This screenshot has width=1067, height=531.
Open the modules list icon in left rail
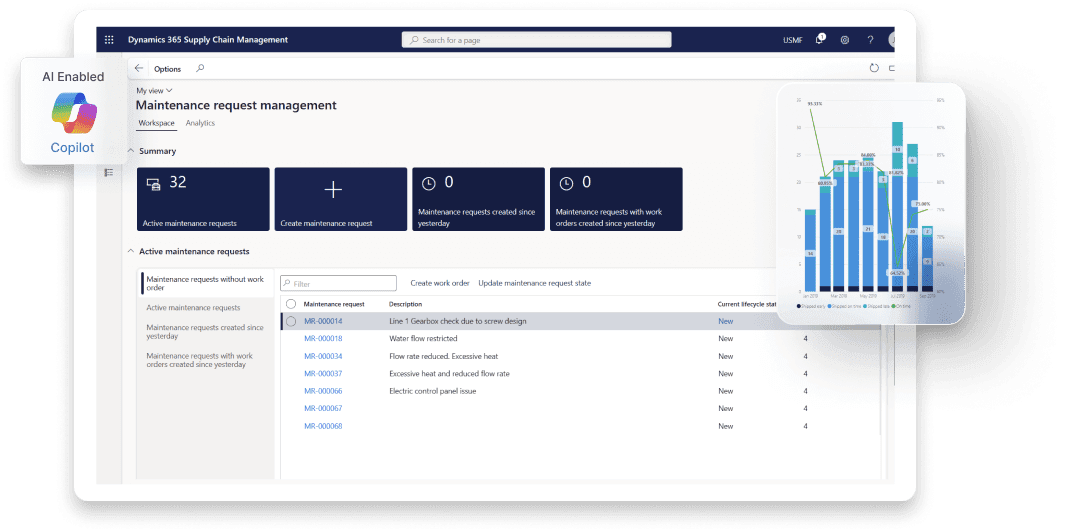(x=109, y=172)
